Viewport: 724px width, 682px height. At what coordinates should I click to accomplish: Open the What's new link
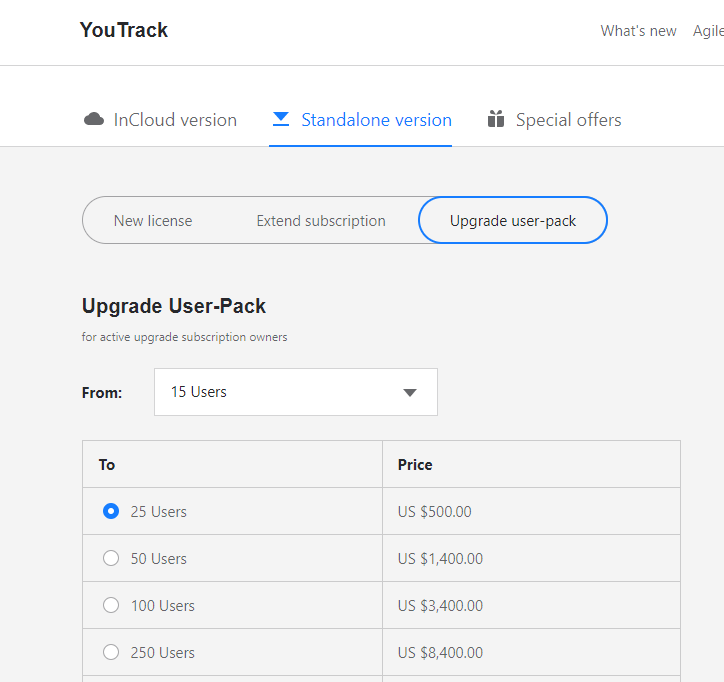tap(638, 31)
